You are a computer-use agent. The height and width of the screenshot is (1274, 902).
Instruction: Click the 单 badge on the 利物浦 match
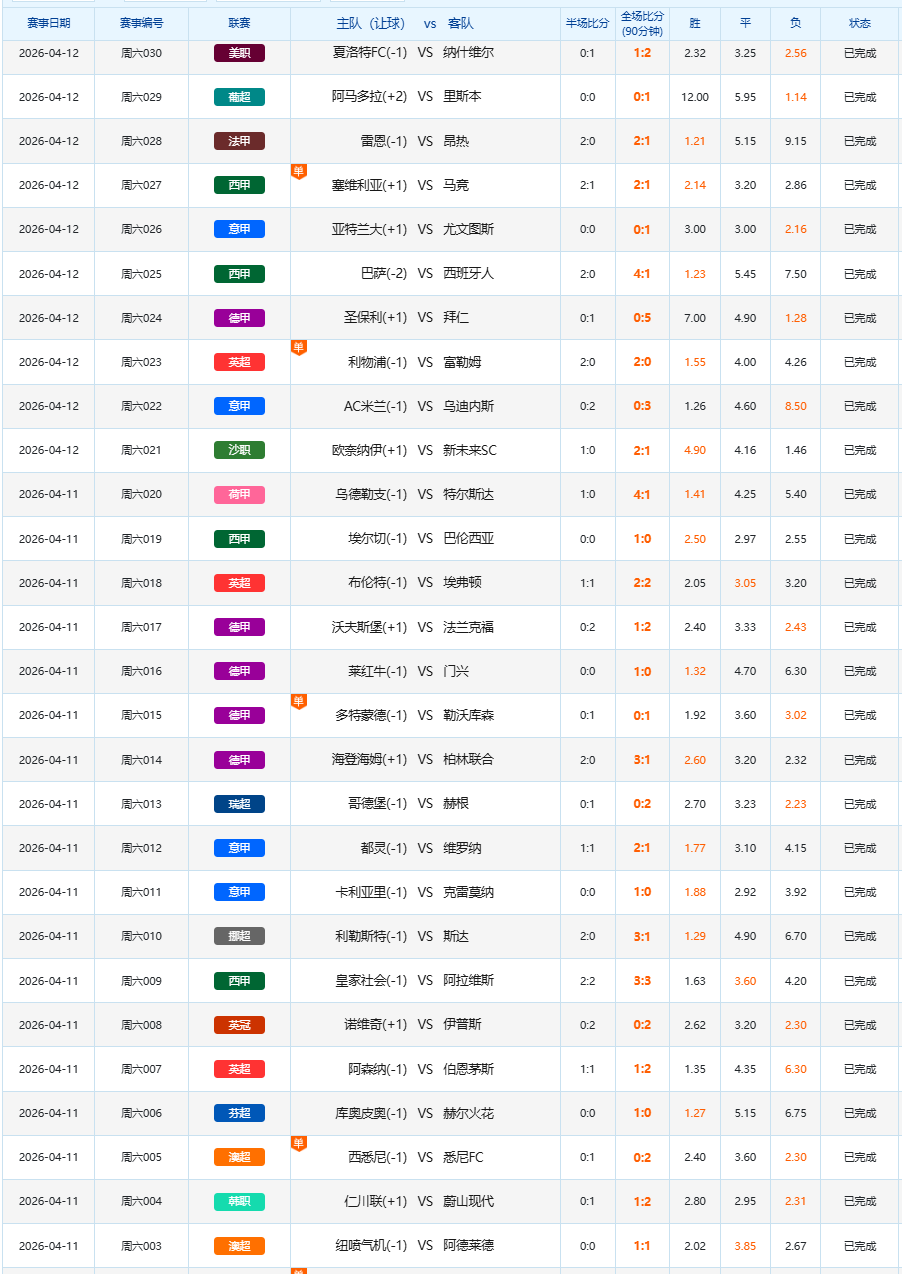point(298,347)
